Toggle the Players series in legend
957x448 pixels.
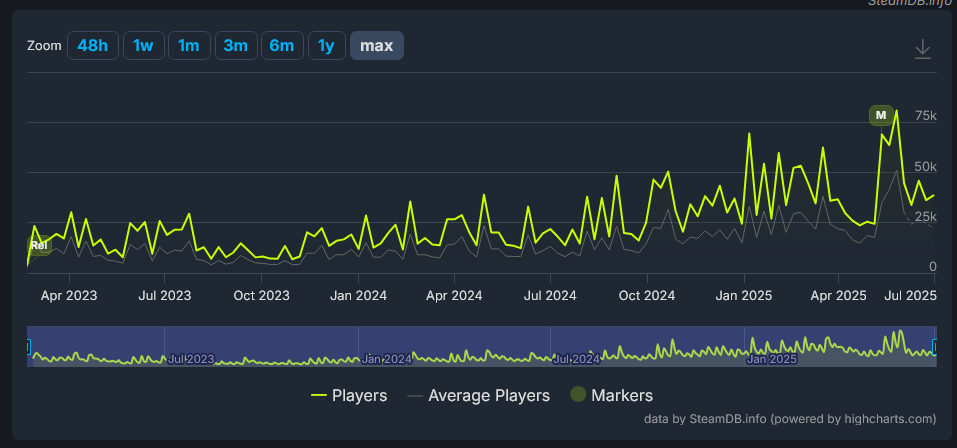click(x=349, y=396)
